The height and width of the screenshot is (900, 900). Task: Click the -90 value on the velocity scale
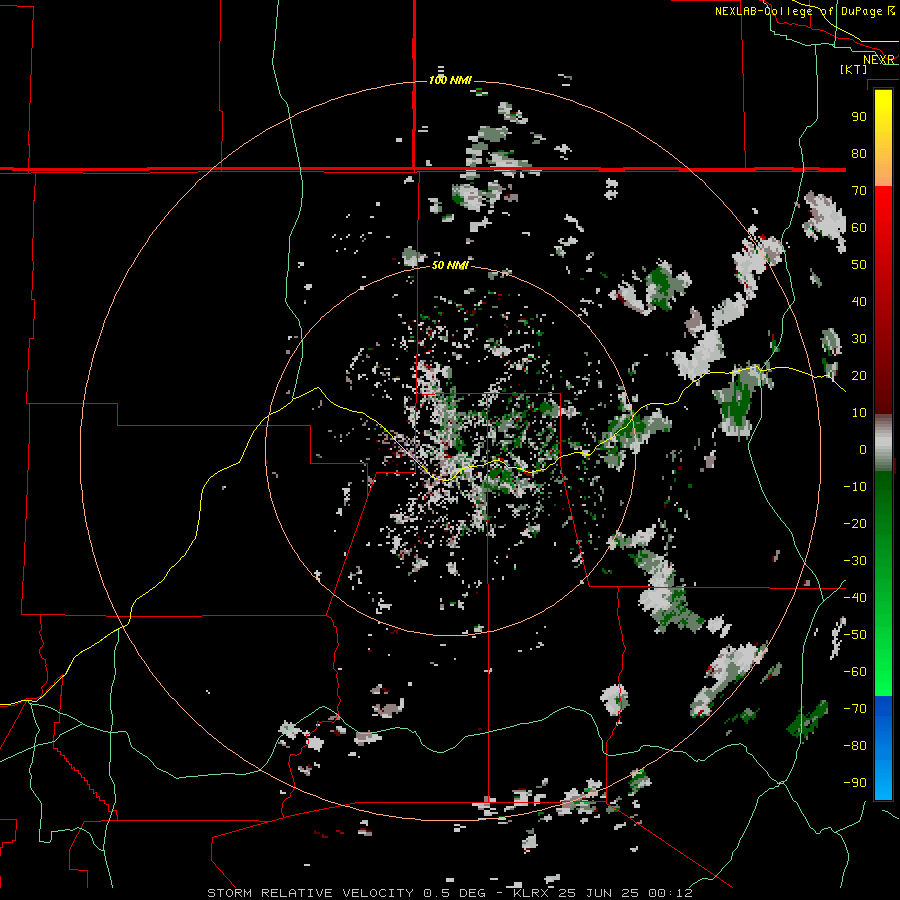tap(855, 783)
